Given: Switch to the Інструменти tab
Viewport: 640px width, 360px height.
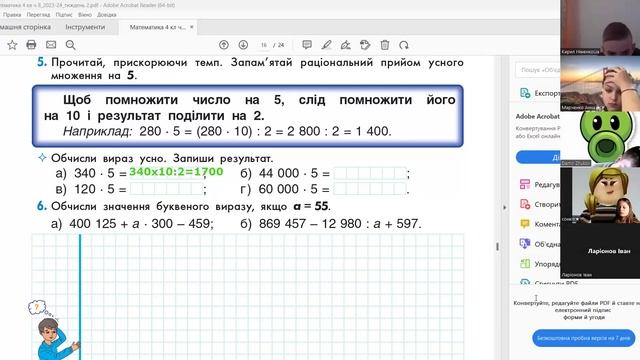Looking at the screenshot, I should (x=85, y=27).
